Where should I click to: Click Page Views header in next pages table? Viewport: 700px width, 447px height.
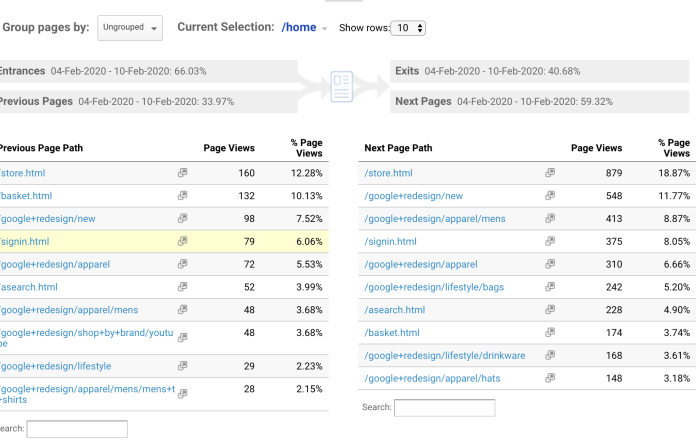[596, 148]
